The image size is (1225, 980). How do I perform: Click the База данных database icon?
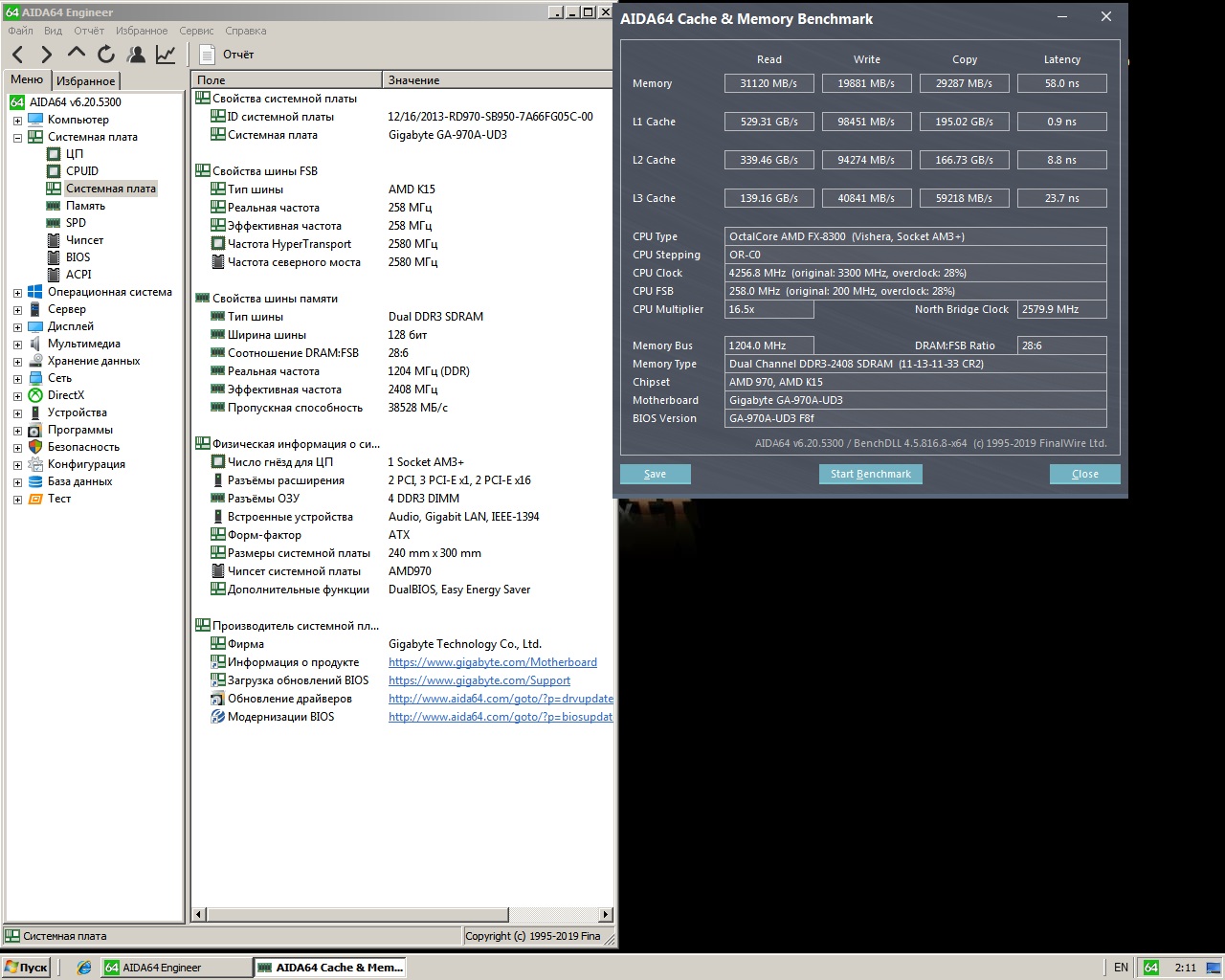pos(35,481)
